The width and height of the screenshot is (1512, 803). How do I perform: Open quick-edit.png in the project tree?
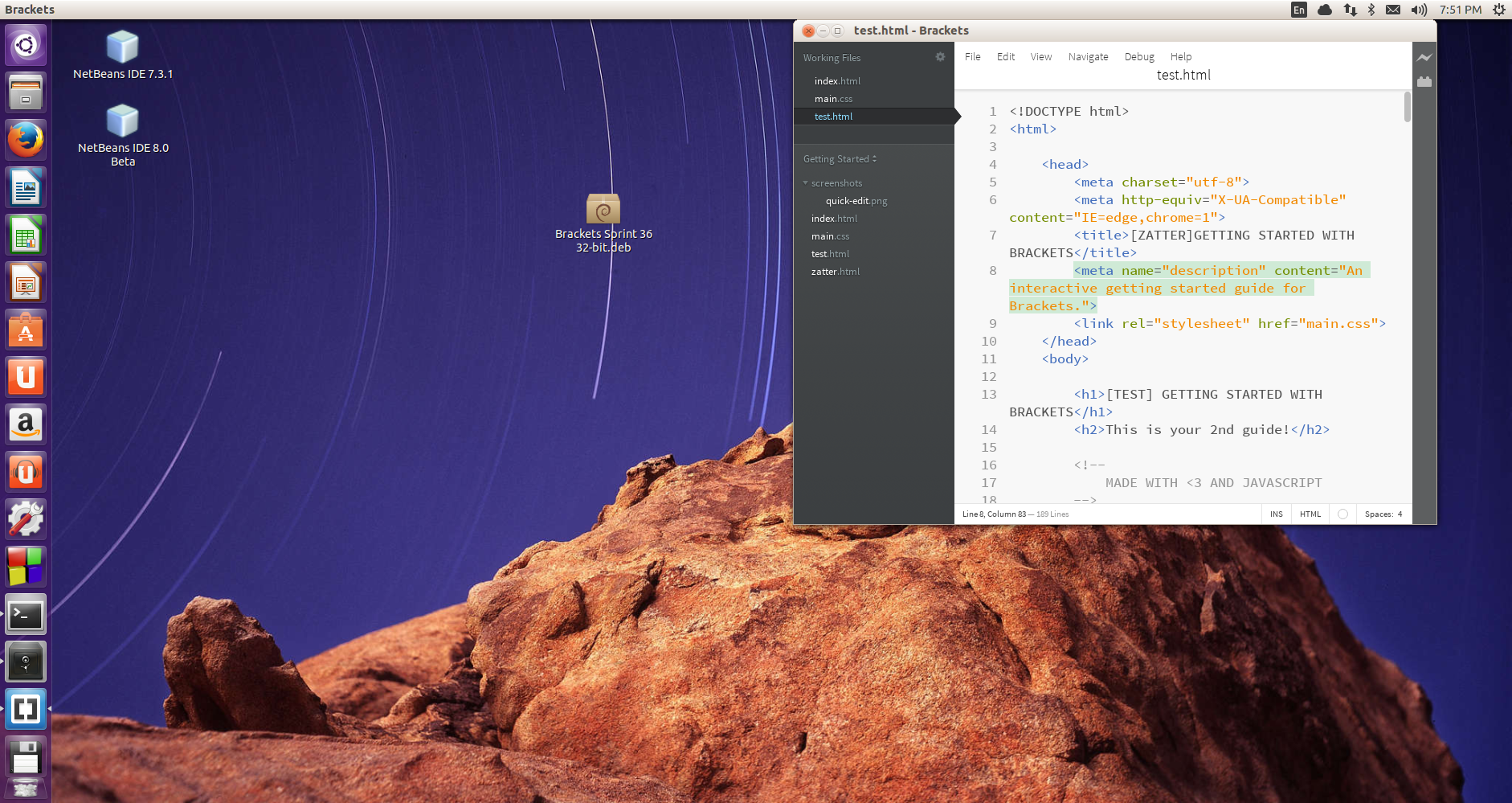click(x=856, y=201)
